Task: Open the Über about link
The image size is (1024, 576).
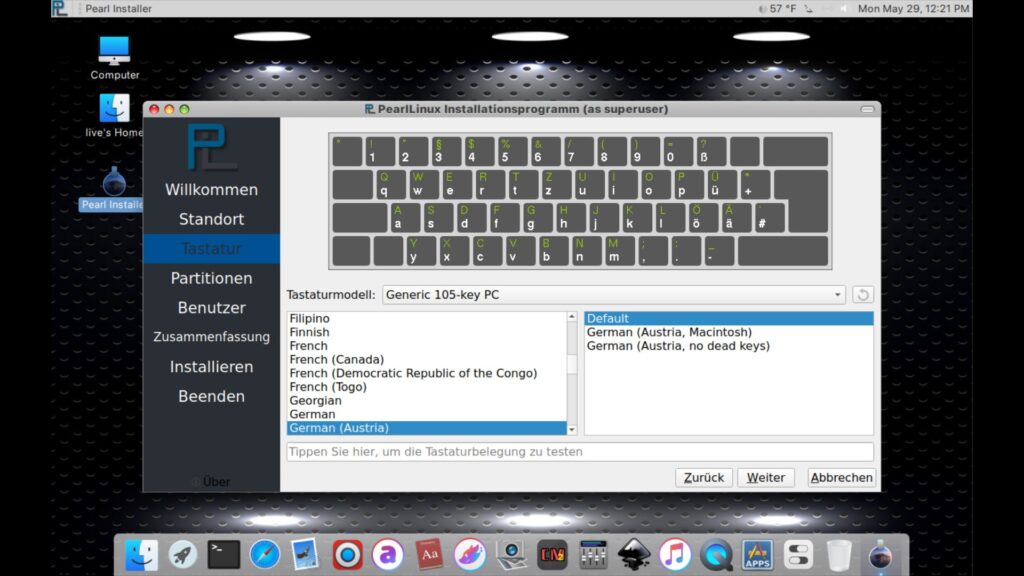Action: pyautogui.click(x=212, y=482)
